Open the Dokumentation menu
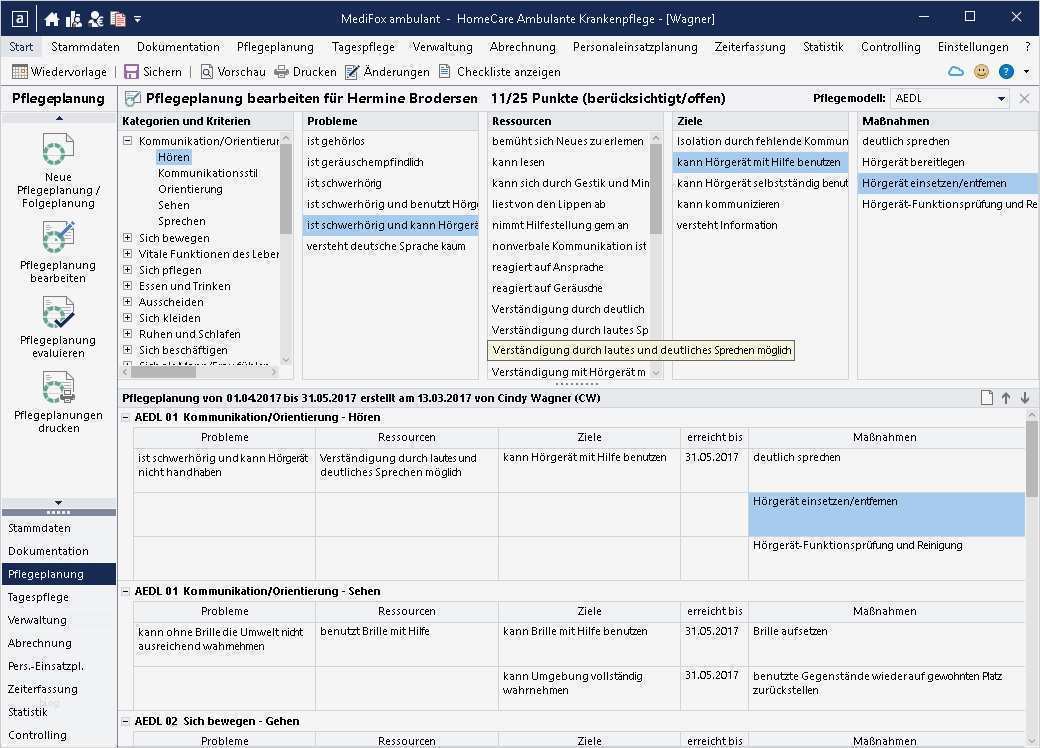1040x748 pixels. tap(178, 47)
